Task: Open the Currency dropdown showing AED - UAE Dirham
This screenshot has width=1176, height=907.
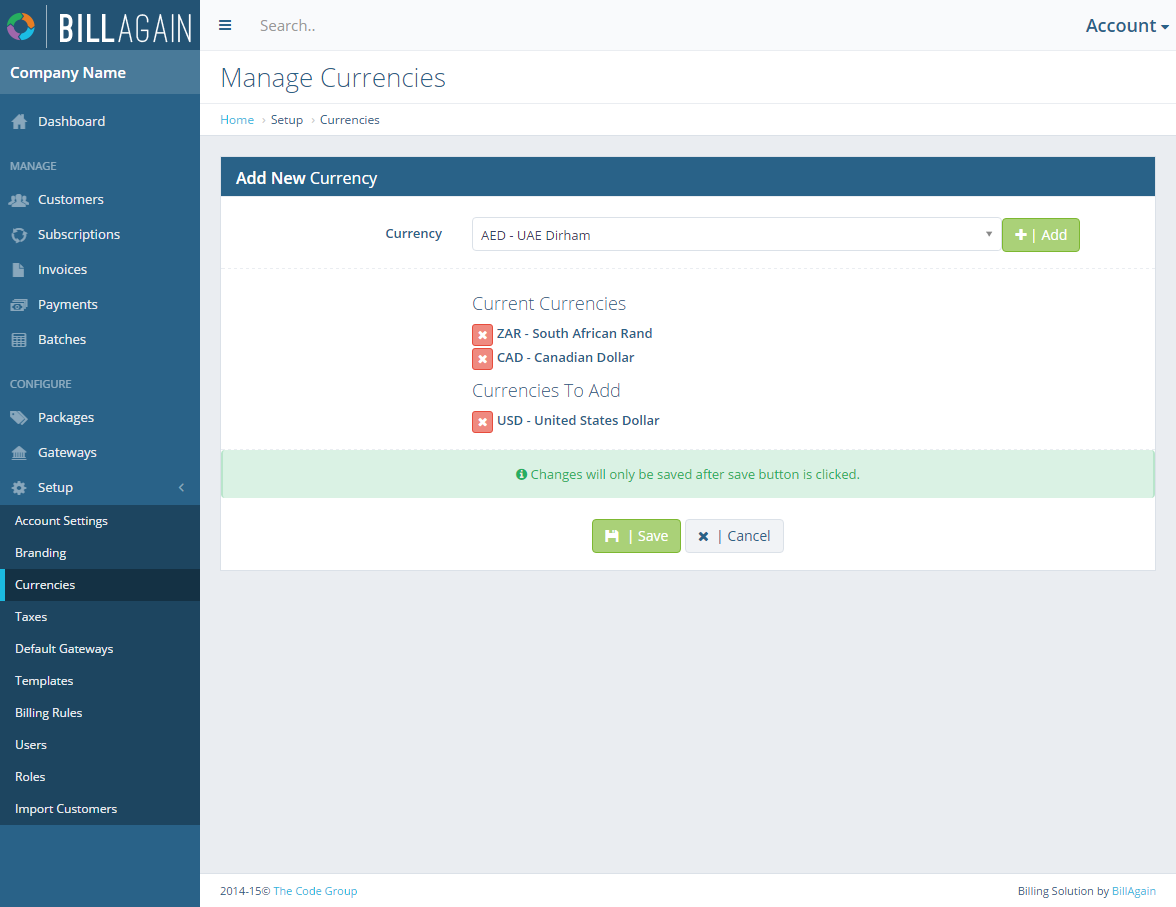Action: tap(736, 235)
